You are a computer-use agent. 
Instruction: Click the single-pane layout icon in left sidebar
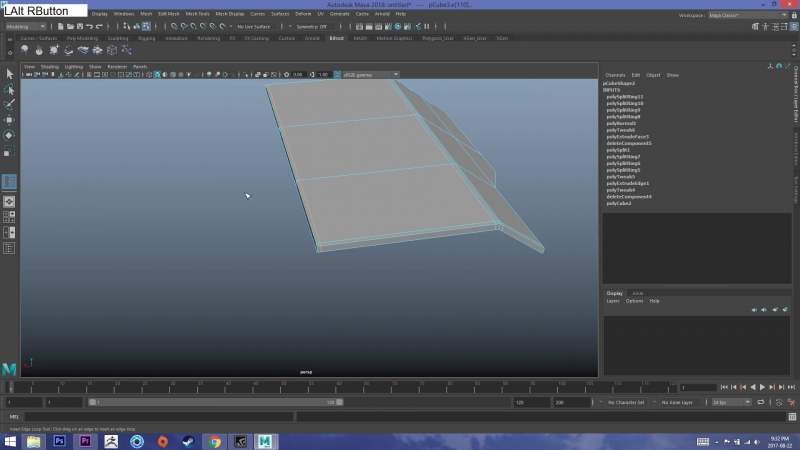click(x=9, y=202)
